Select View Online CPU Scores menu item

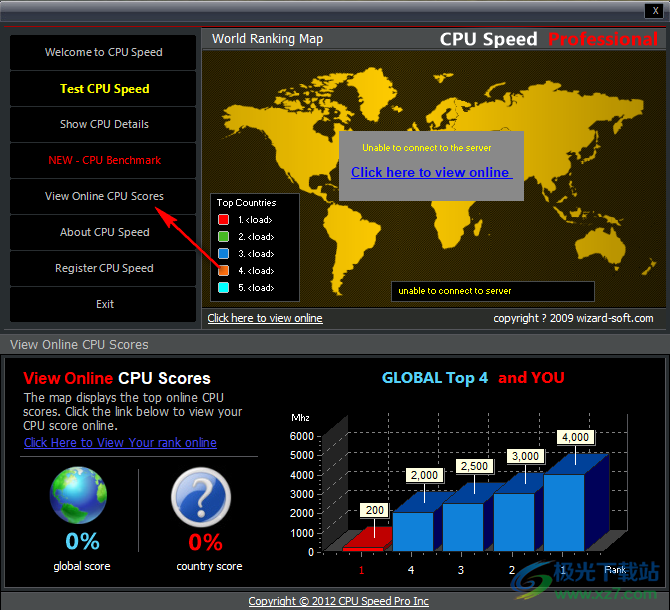(x=103, y=196)
